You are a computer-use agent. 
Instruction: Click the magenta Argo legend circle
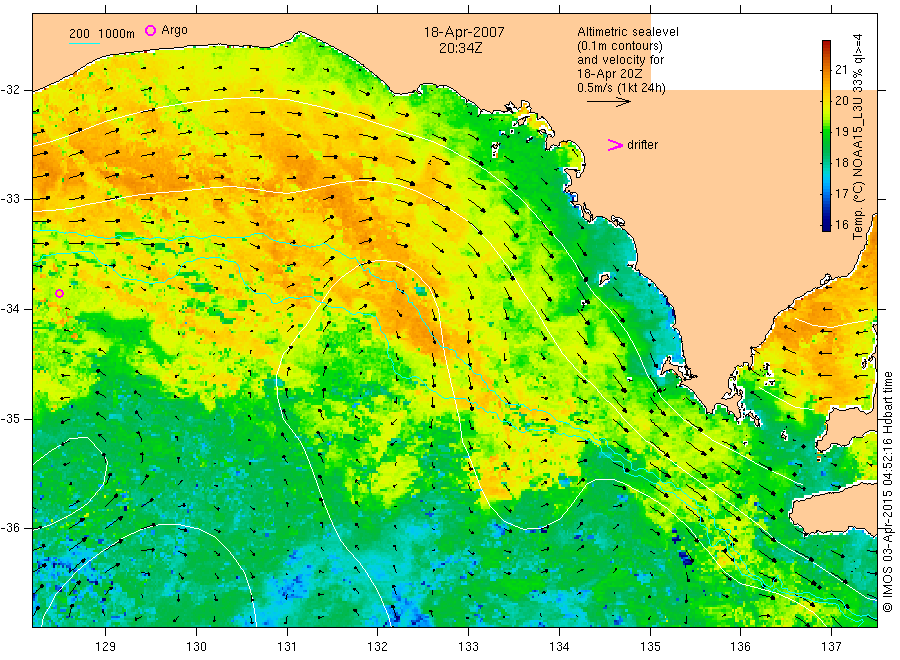pyautogui.click(x=150, y=30)
